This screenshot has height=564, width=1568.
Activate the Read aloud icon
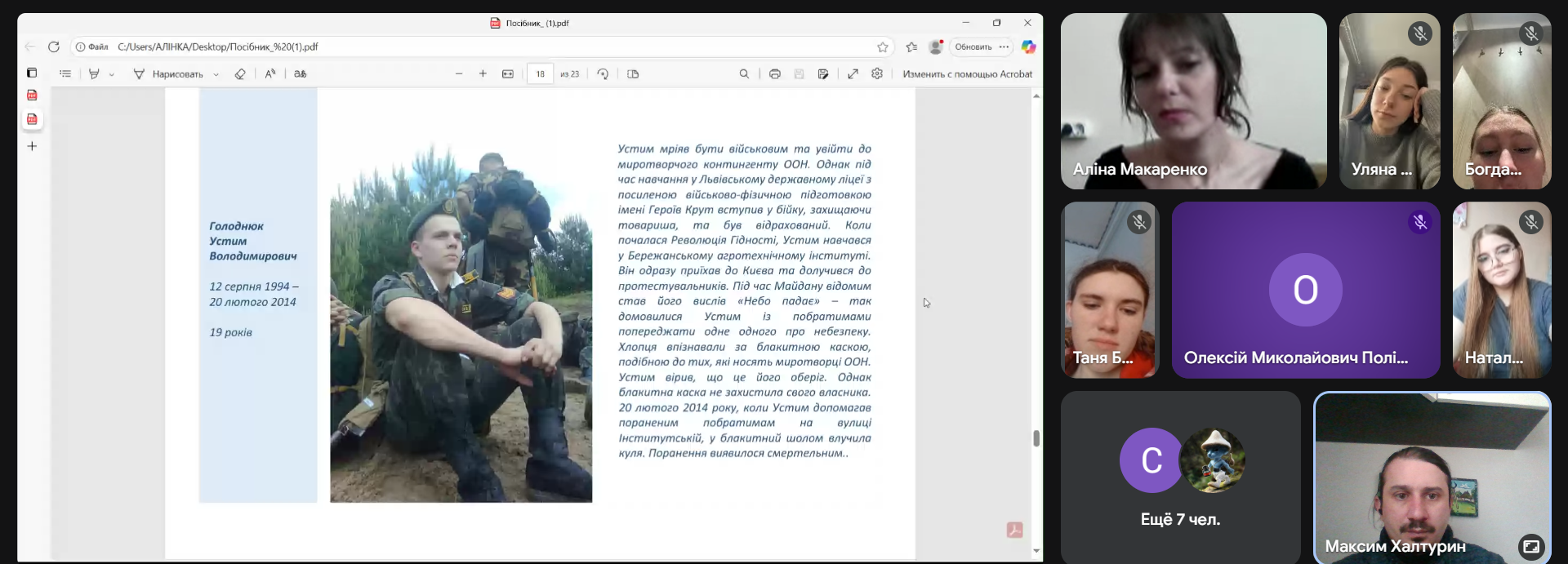270,74
